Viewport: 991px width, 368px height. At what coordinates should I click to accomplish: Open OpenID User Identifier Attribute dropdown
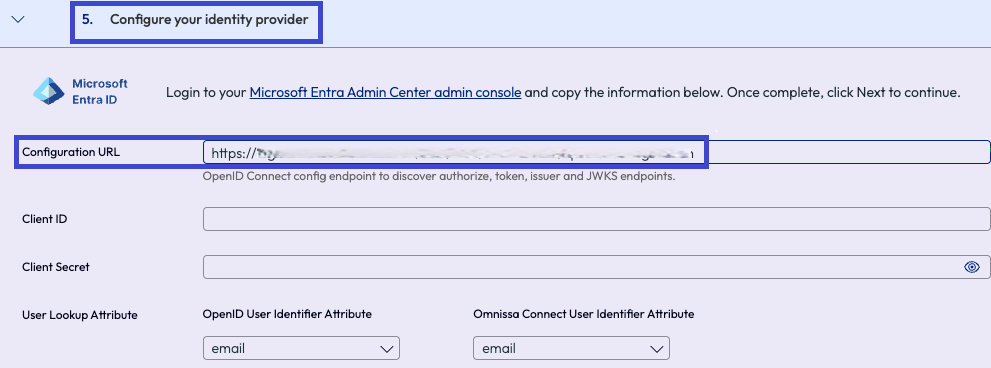pos(301,348)
